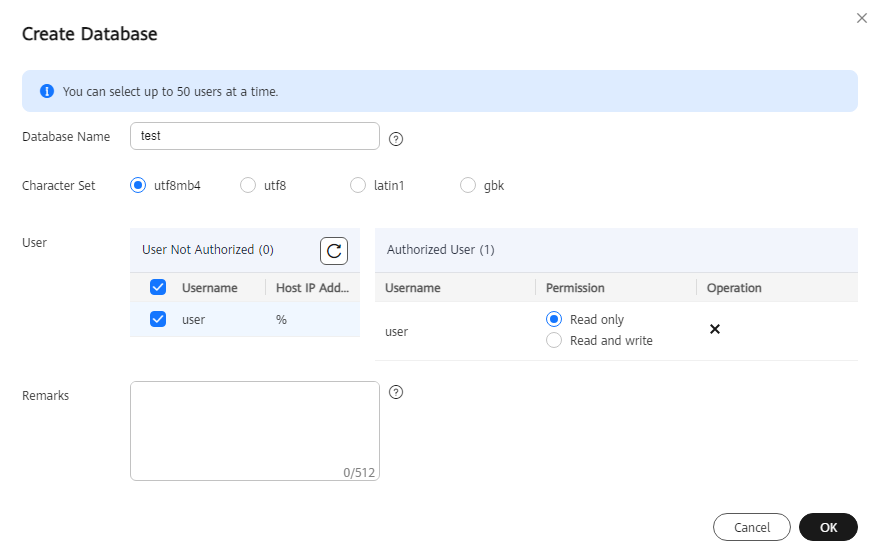
Task: Select utf8mb4 character set
Action: tap(138, 185)
